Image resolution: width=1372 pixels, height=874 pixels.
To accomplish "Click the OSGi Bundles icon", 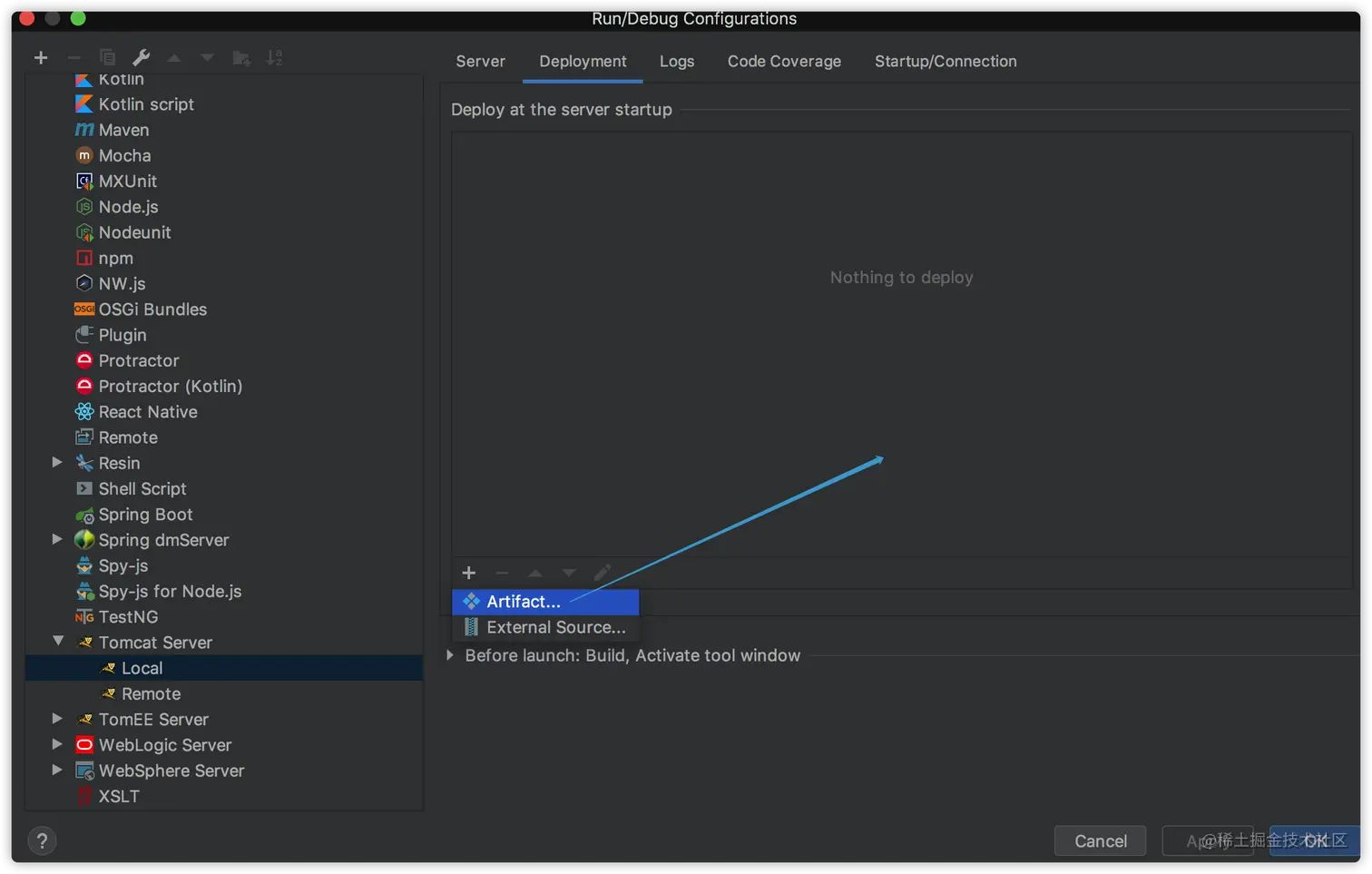I will pos(84,309).
